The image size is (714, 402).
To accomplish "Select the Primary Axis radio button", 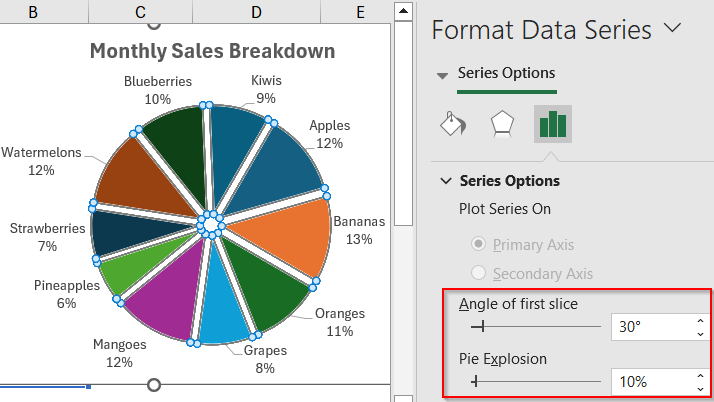I will pos(478,244).
